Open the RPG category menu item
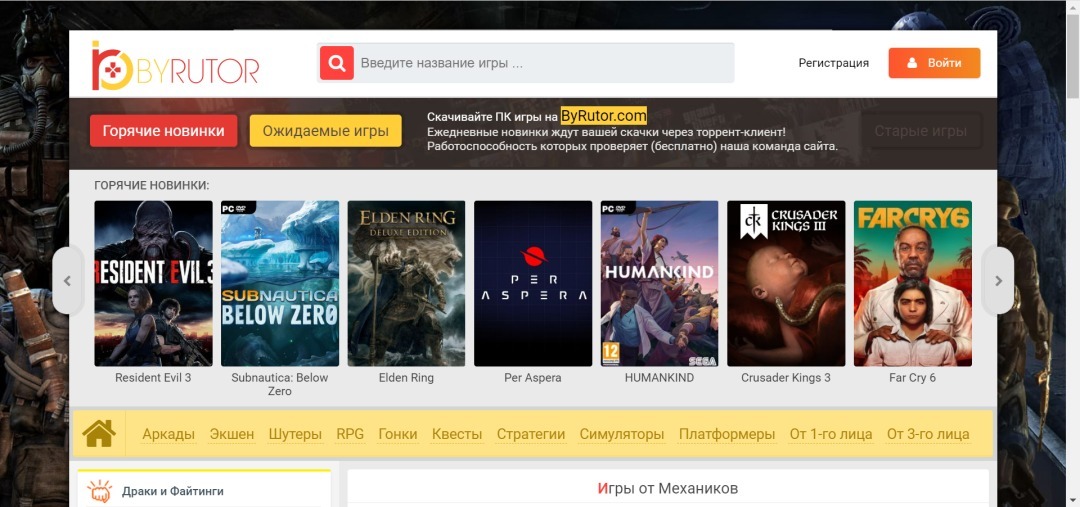The height and width of the screenshot is (507, 1080). pos(350,434)
